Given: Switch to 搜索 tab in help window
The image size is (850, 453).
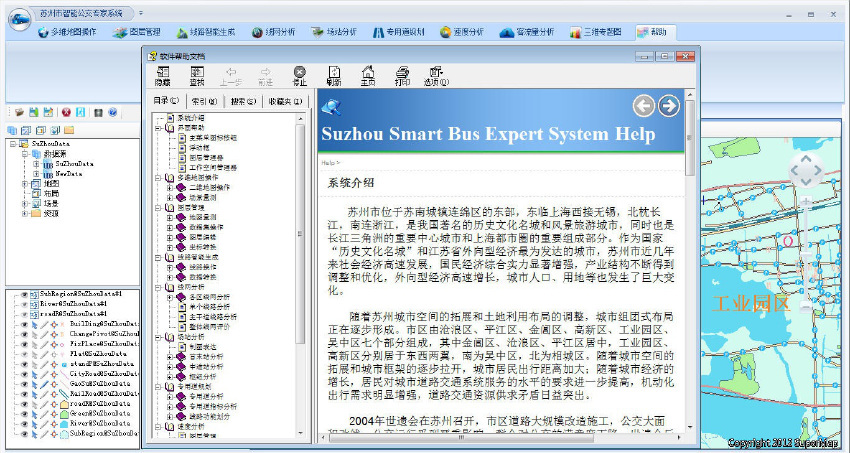Looking at the screenshot, I should [243, 101].
